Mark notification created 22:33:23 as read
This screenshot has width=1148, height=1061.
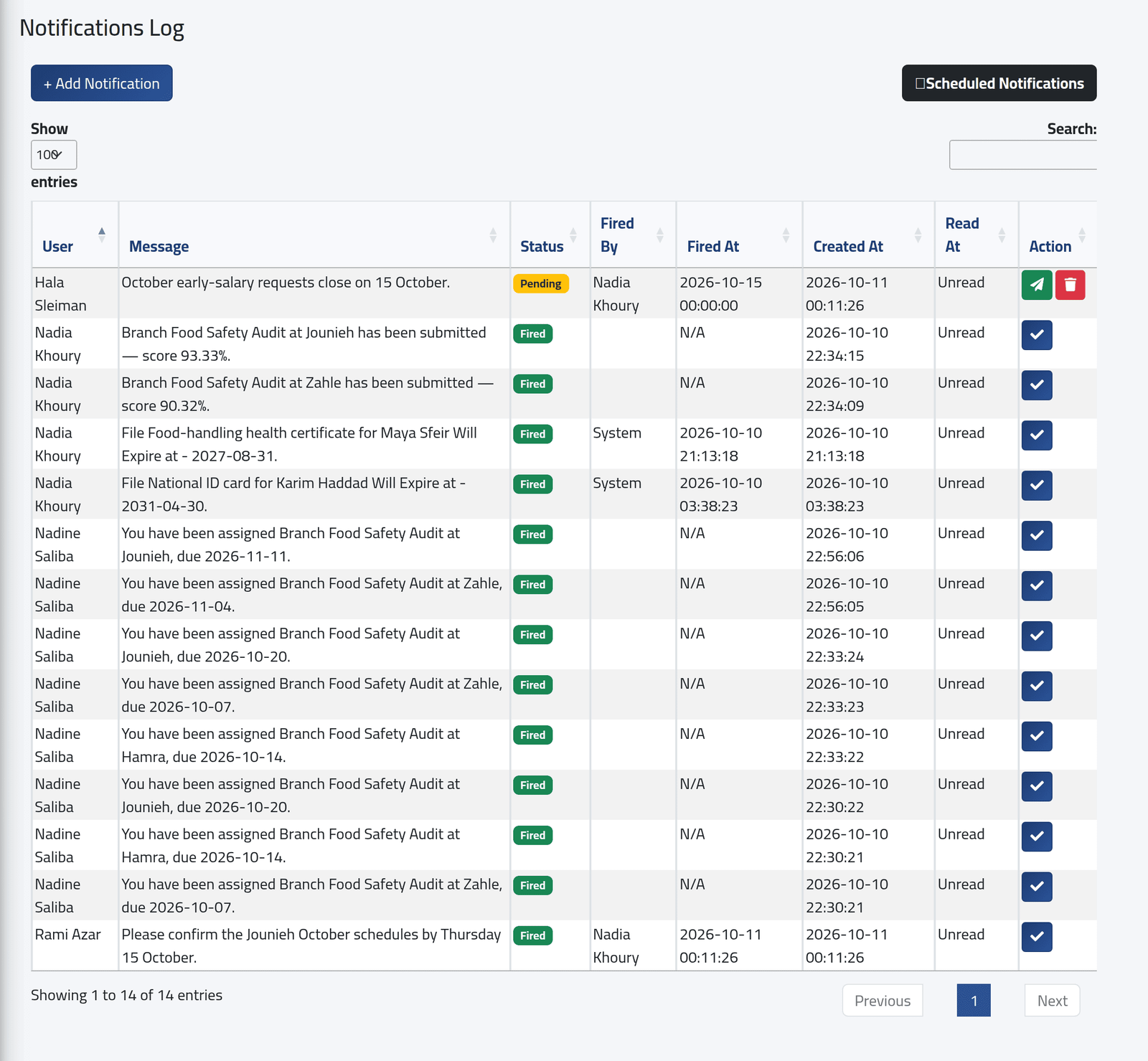click(x=1037, y=687)
